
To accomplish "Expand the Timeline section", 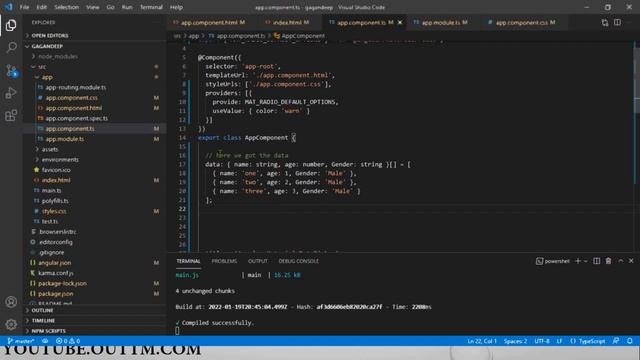I will coord(43,321).
